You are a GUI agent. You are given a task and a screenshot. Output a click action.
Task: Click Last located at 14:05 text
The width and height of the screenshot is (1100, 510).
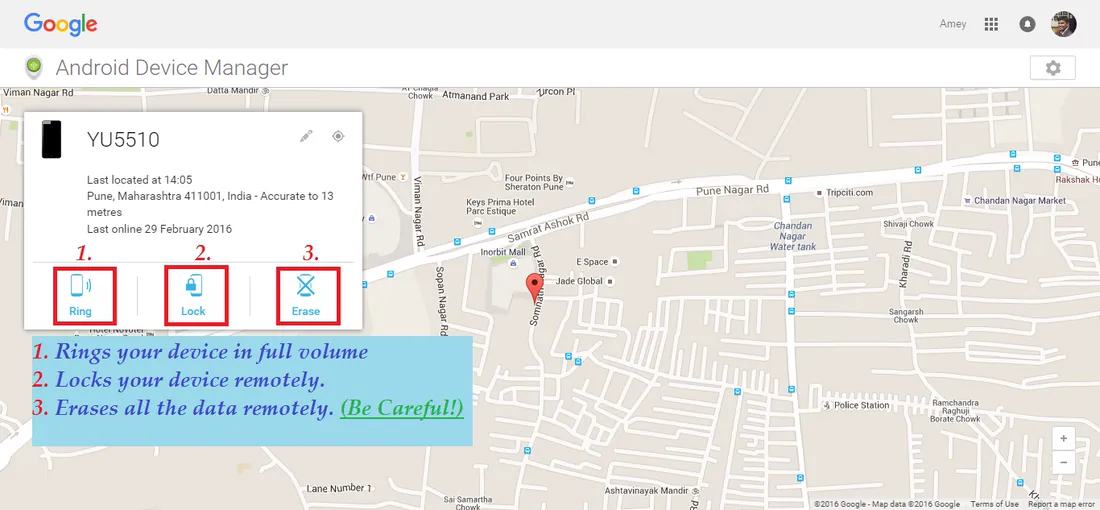(x=140, y=180)
